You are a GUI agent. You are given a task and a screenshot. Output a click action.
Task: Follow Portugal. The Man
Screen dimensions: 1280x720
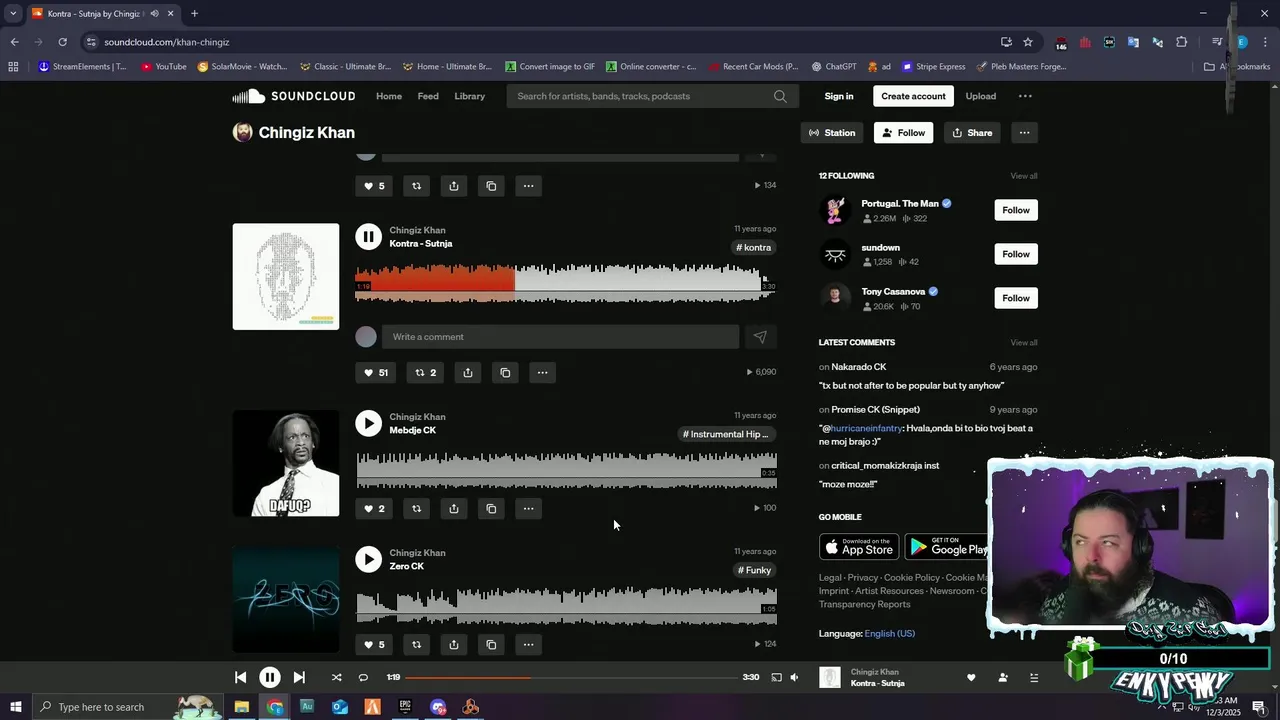(1016, 210)
